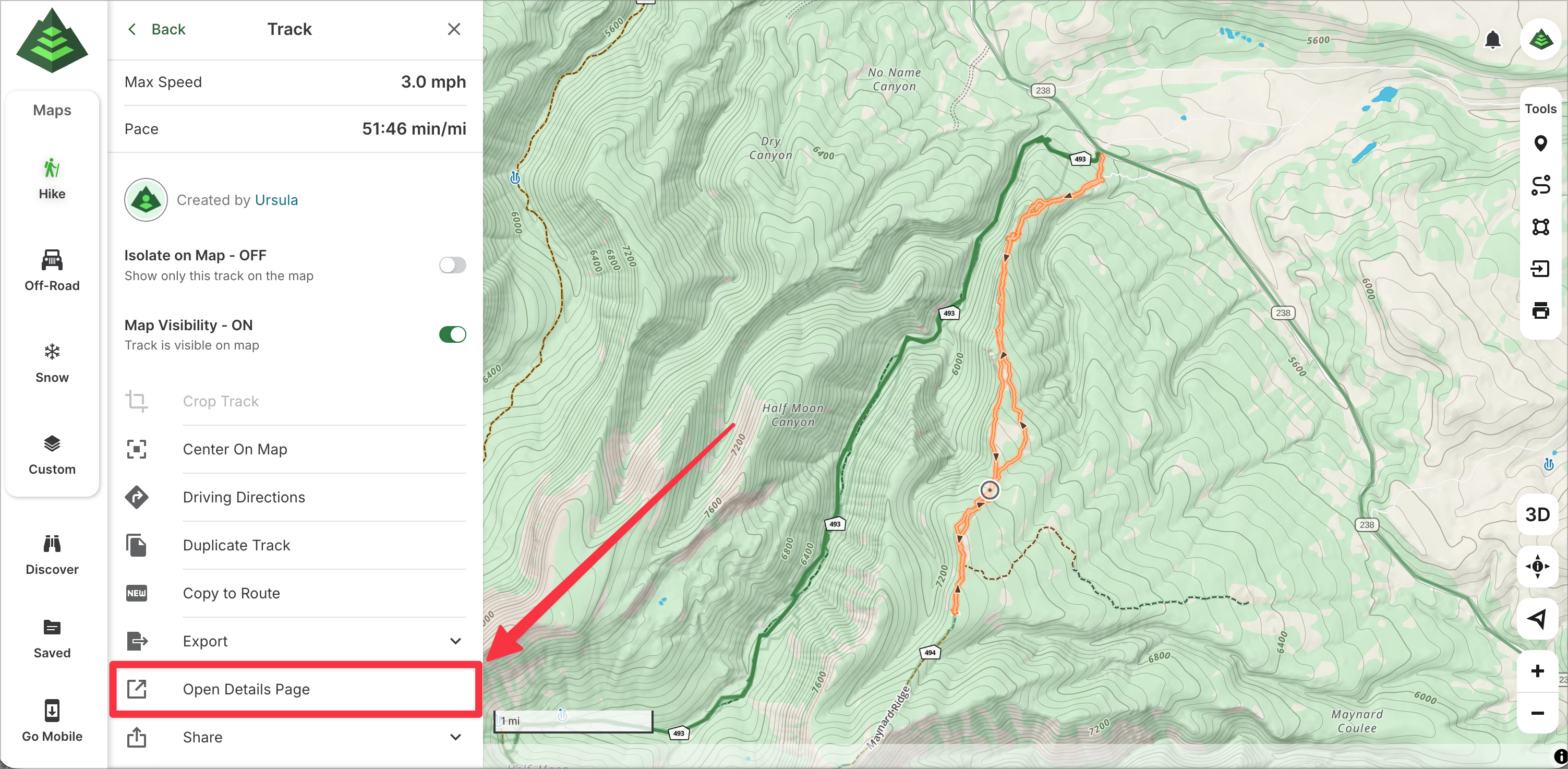Image resolution: width=1568 pixels, height=769 pixels.
Task: Click the import file tool icon
Action: click(x=1540, y=269)
